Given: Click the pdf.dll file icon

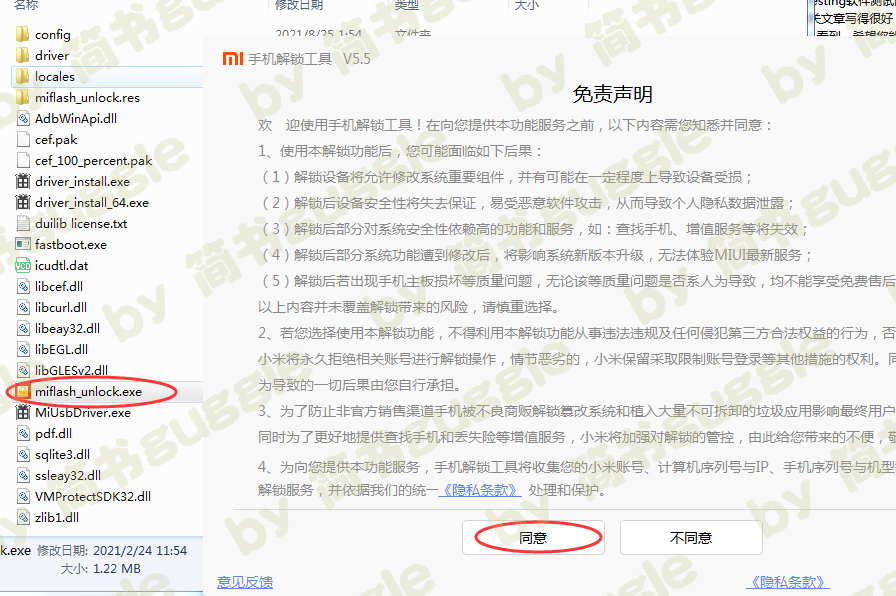Looking at the screenshot, I should pyautogui.click(x=23, y=434).
